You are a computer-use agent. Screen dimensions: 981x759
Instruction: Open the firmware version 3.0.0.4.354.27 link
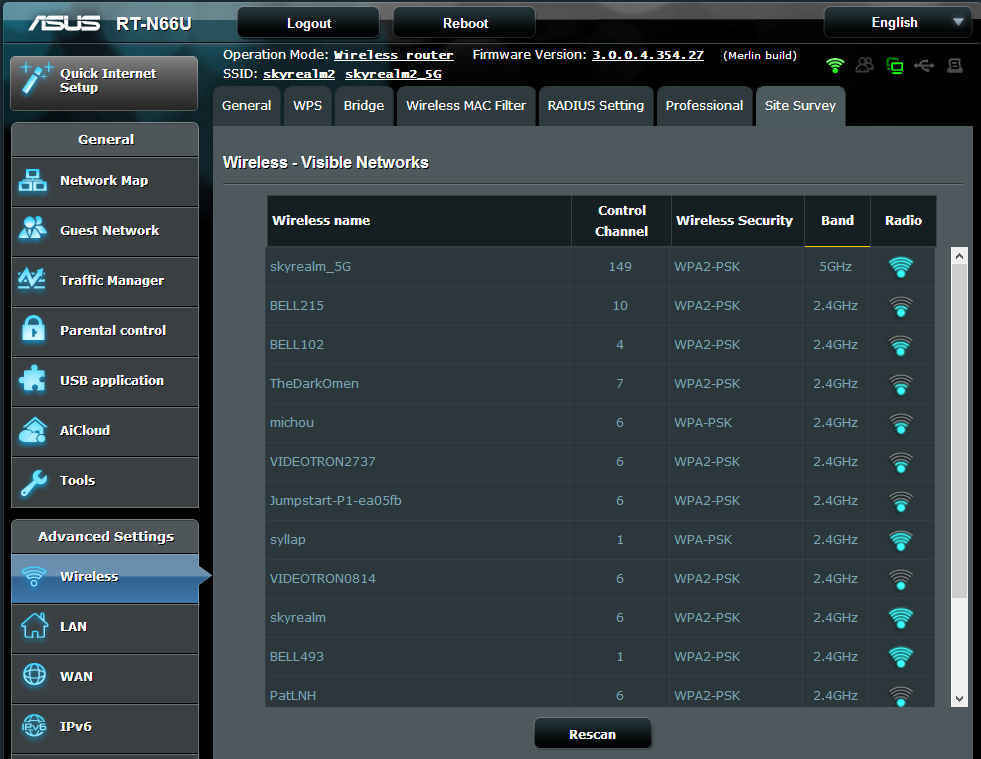[x=648, y=55]
